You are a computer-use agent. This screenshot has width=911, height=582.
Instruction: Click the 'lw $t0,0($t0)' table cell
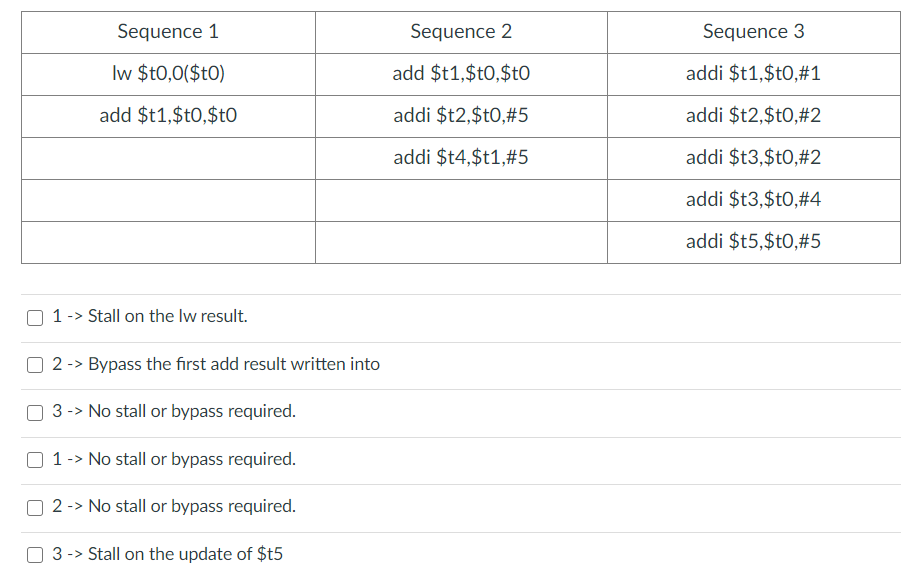point(168,74)
